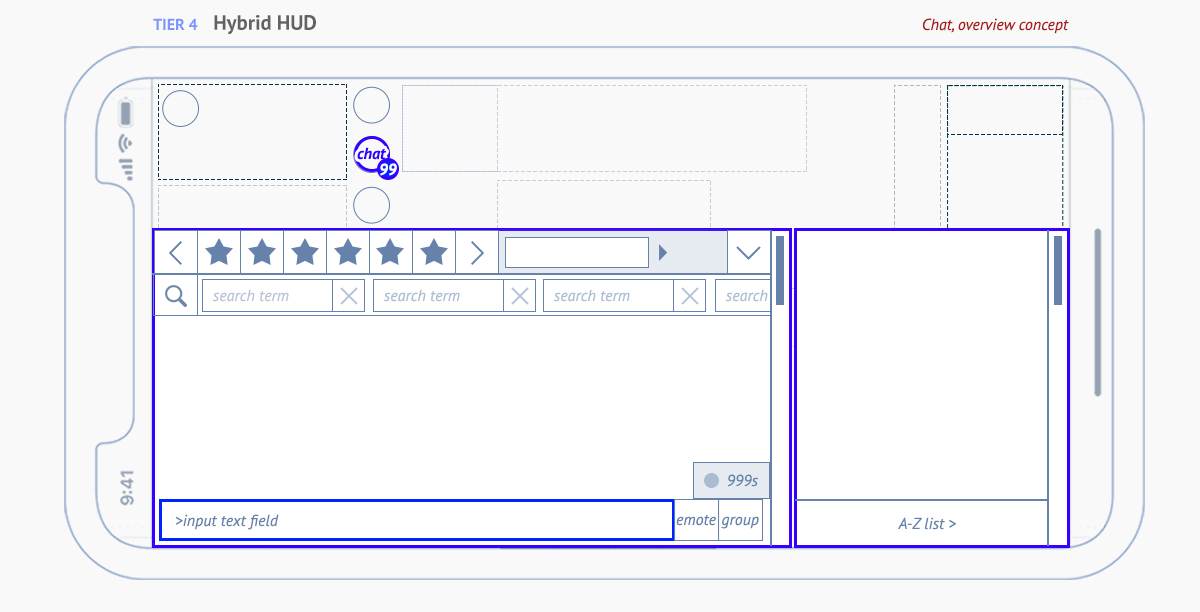Click the circle button below the chat icon
1200x612 pixels.
[x=372, y=205]
